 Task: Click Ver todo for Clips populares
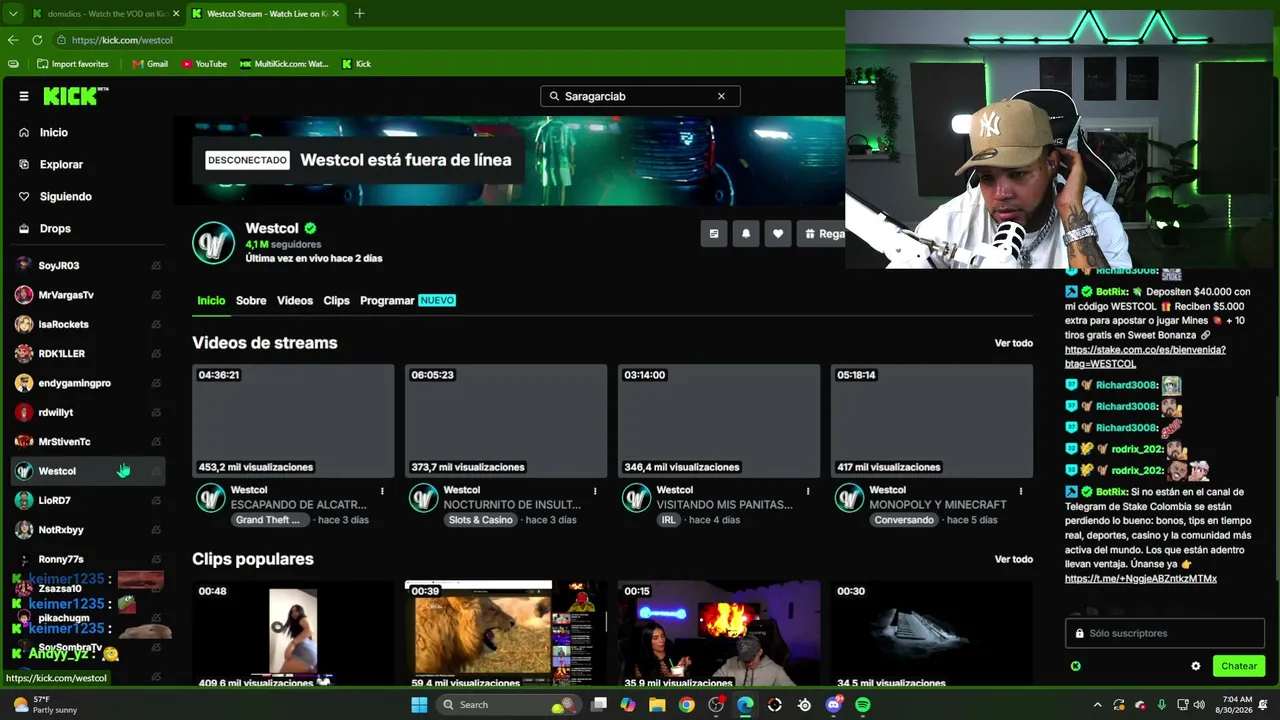pos(1014,559)
